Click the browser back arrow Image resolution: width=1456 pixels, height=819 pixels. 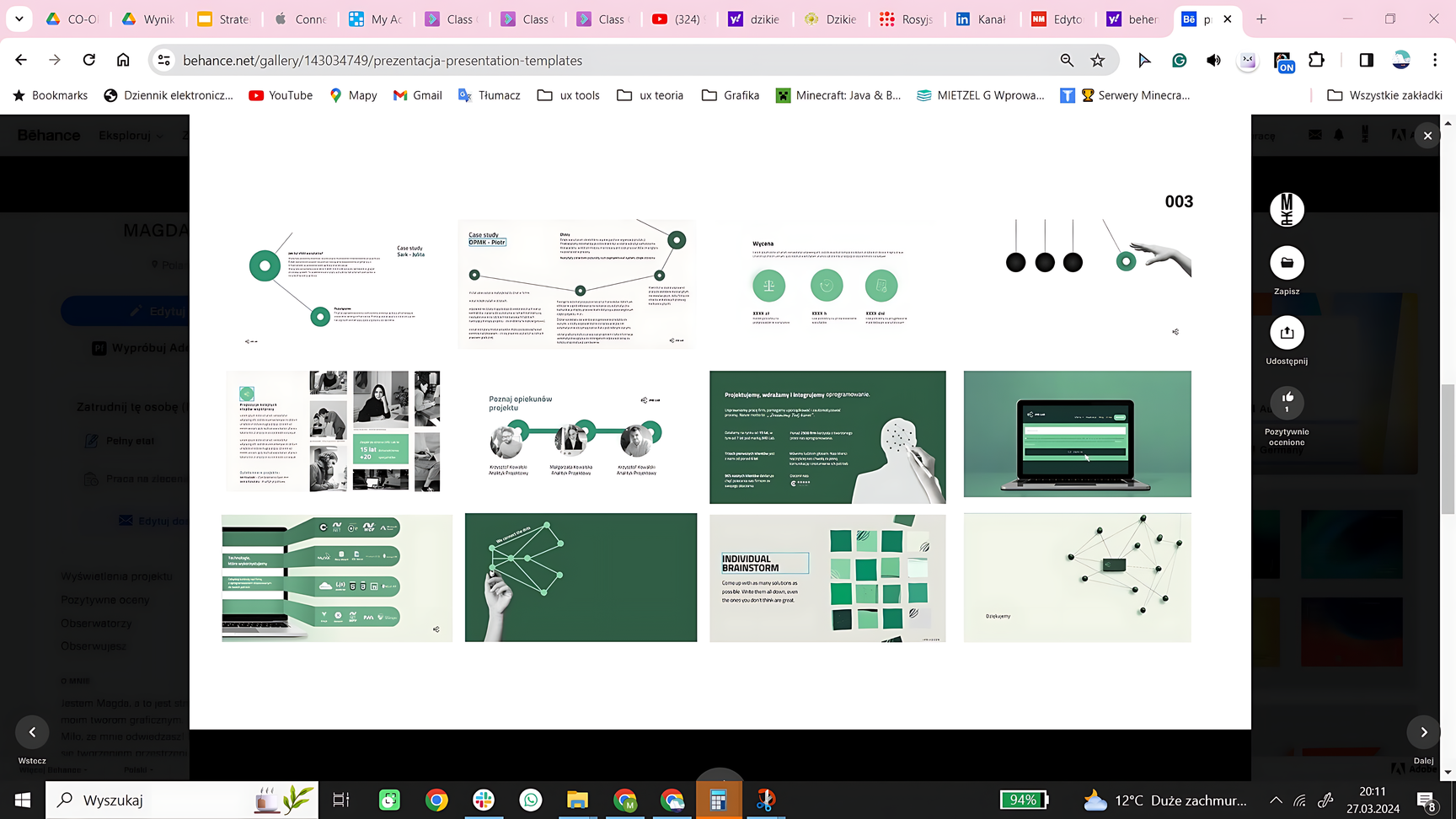click(x=21, y=60)
